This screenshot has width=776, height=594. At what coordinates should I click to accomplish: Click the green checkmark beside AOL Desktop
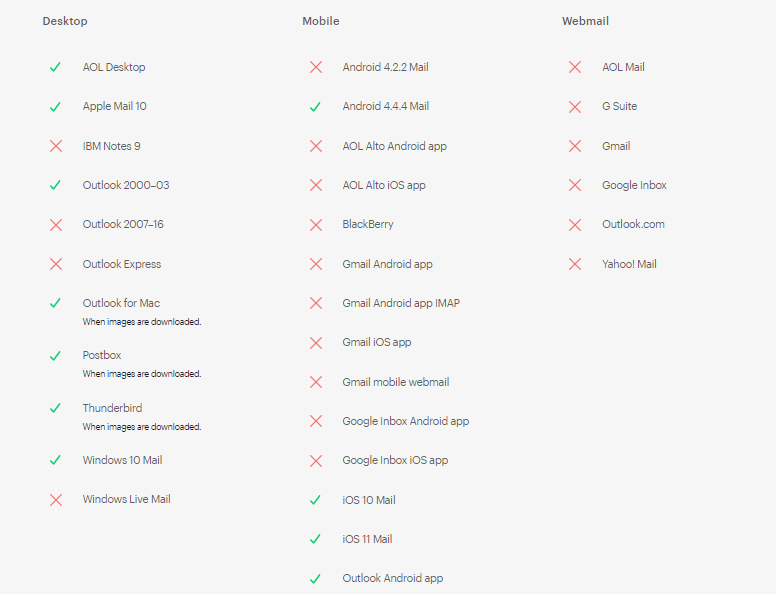click(x=56, y=67)
